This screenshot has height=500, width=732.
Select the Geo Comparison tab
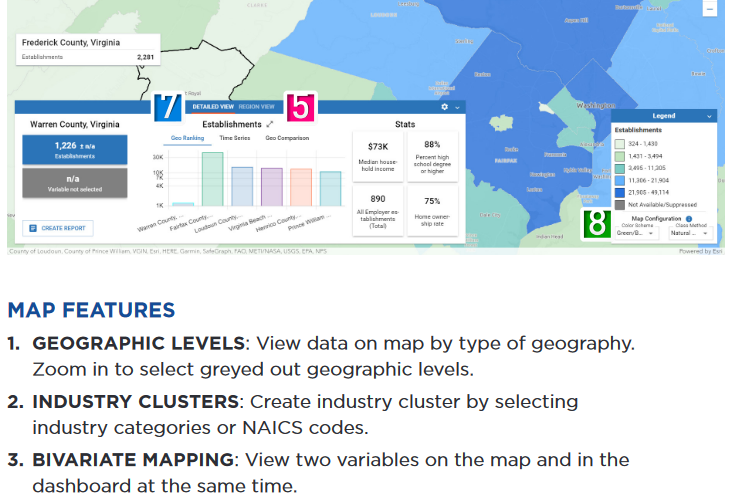tap(287, 138)
